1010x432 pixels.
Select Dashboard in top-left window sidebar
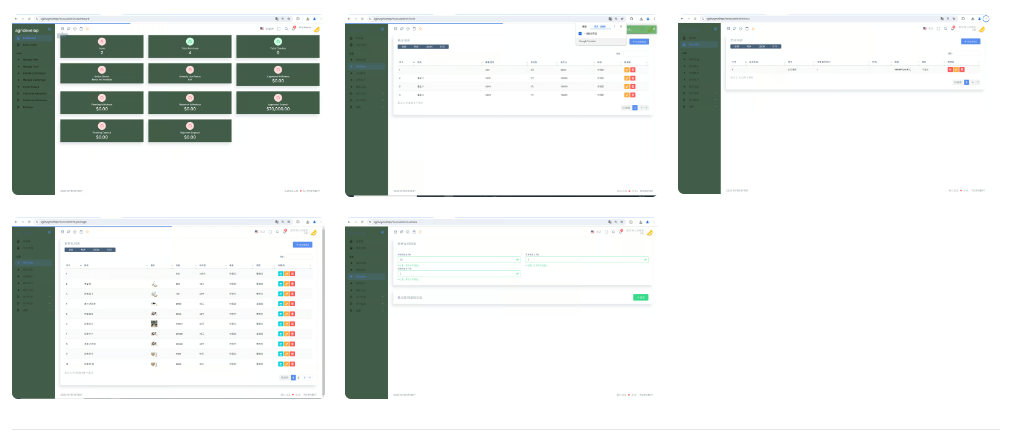pyautogui.click(x=30, y=38)
